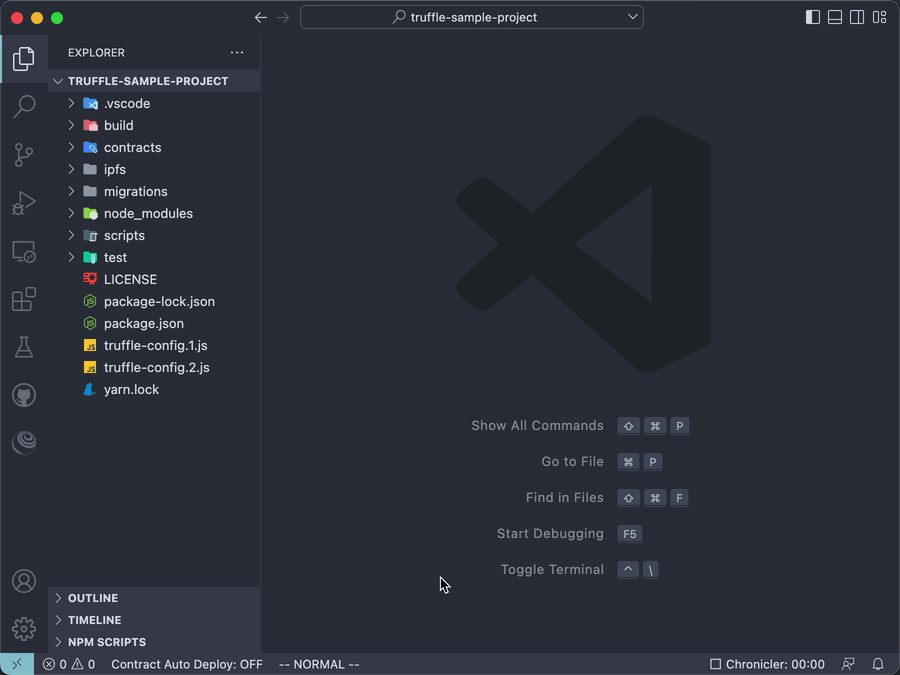Open the Run and Debug panel

pyautogui.click(x=24, y=203)
